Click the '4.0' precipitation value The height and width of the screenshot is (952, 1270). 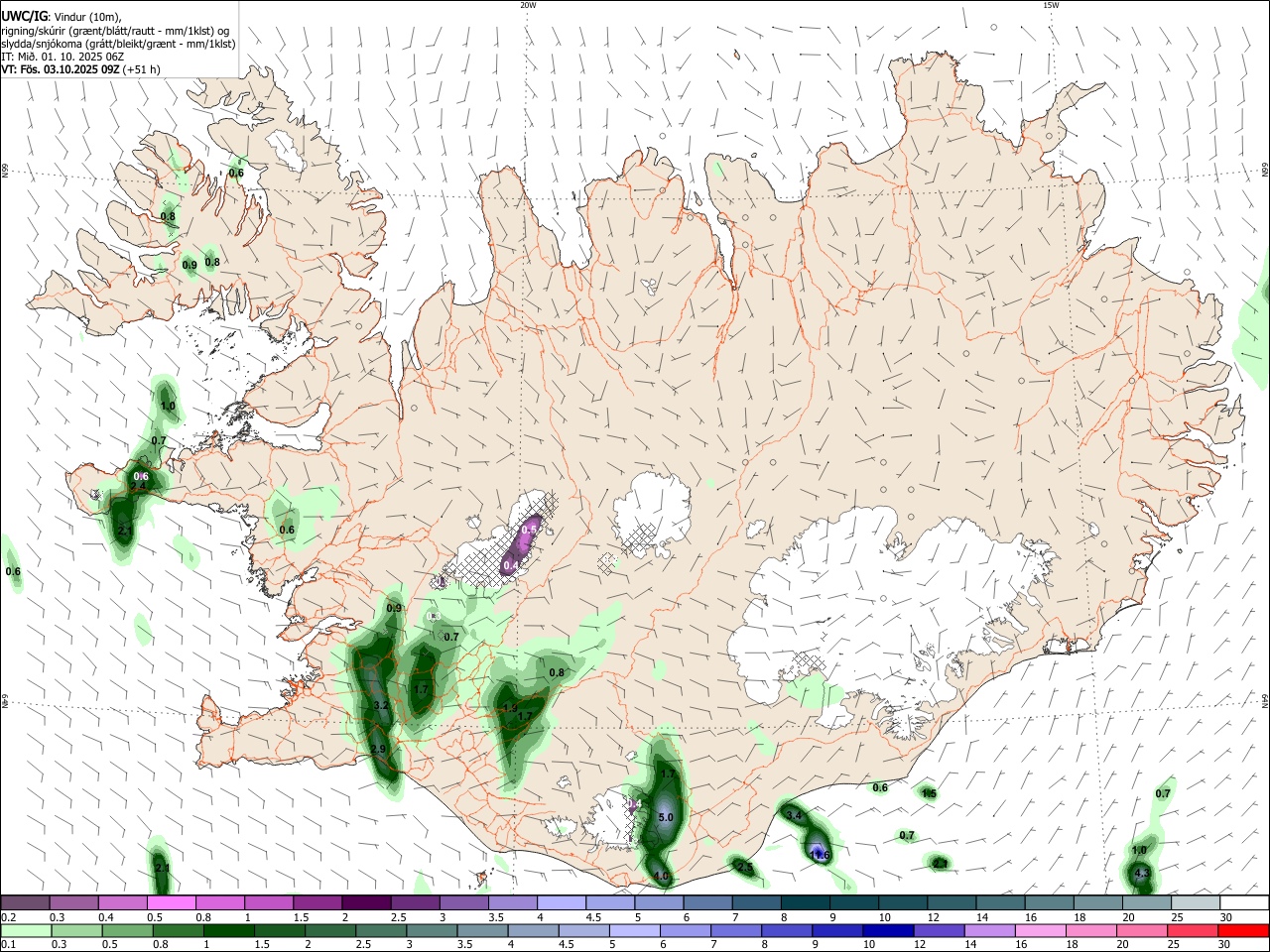661,877
